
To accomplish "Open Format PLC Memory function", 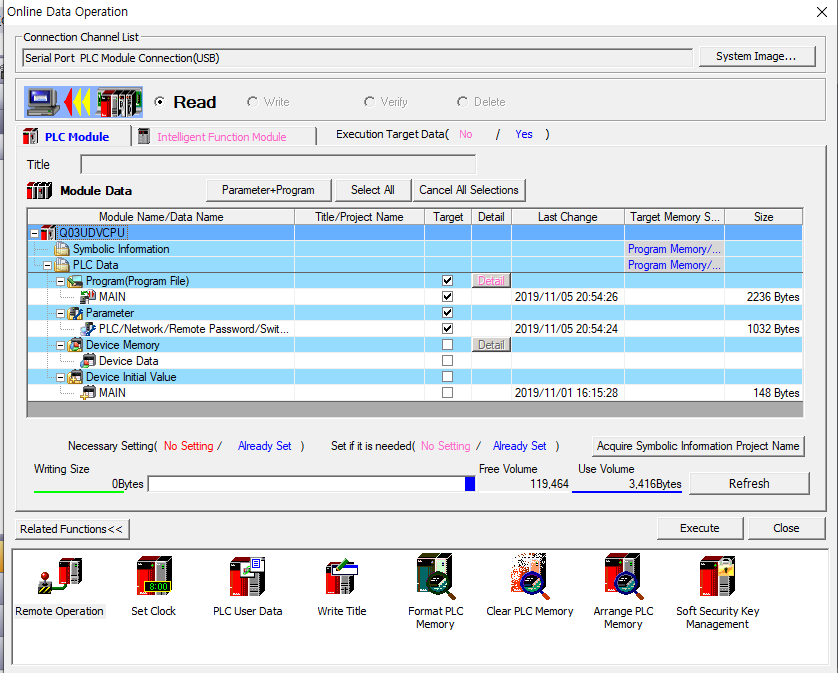I will [x=436, y=592].
